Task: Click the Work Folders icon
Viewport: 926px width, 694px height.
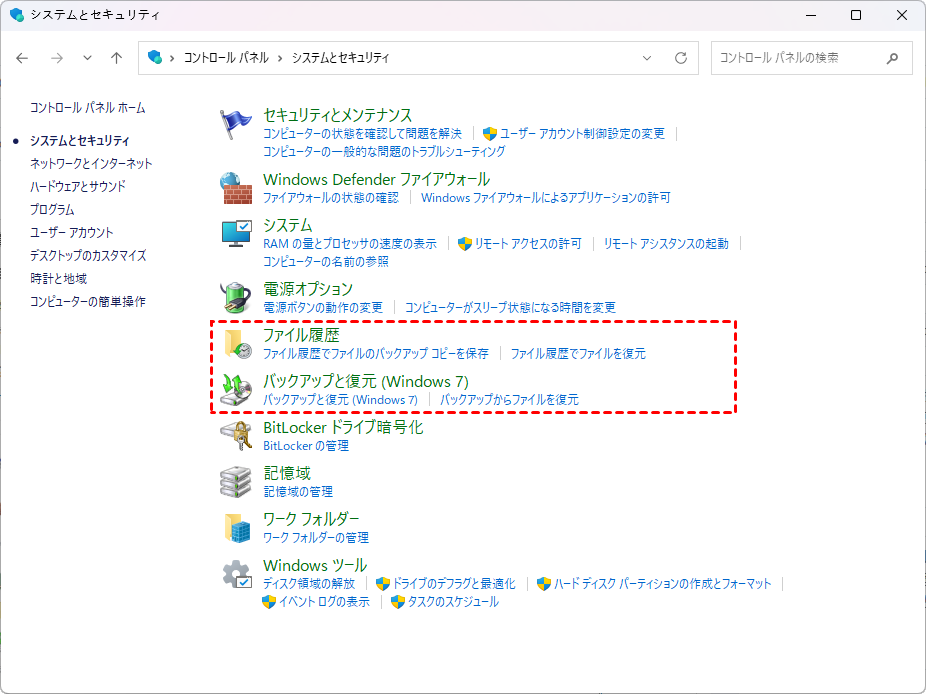Action: (236, 528)
